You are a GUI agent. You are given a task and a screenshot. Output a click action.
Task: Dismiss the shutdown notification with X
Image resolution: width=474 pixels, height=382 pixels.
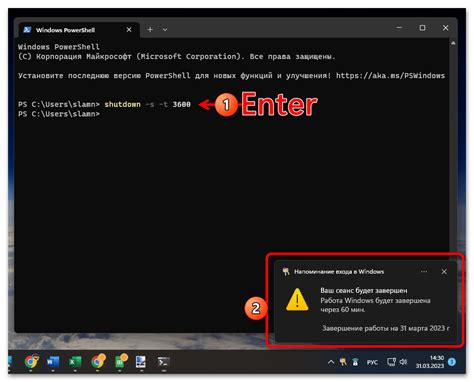[x=444, y=272]
